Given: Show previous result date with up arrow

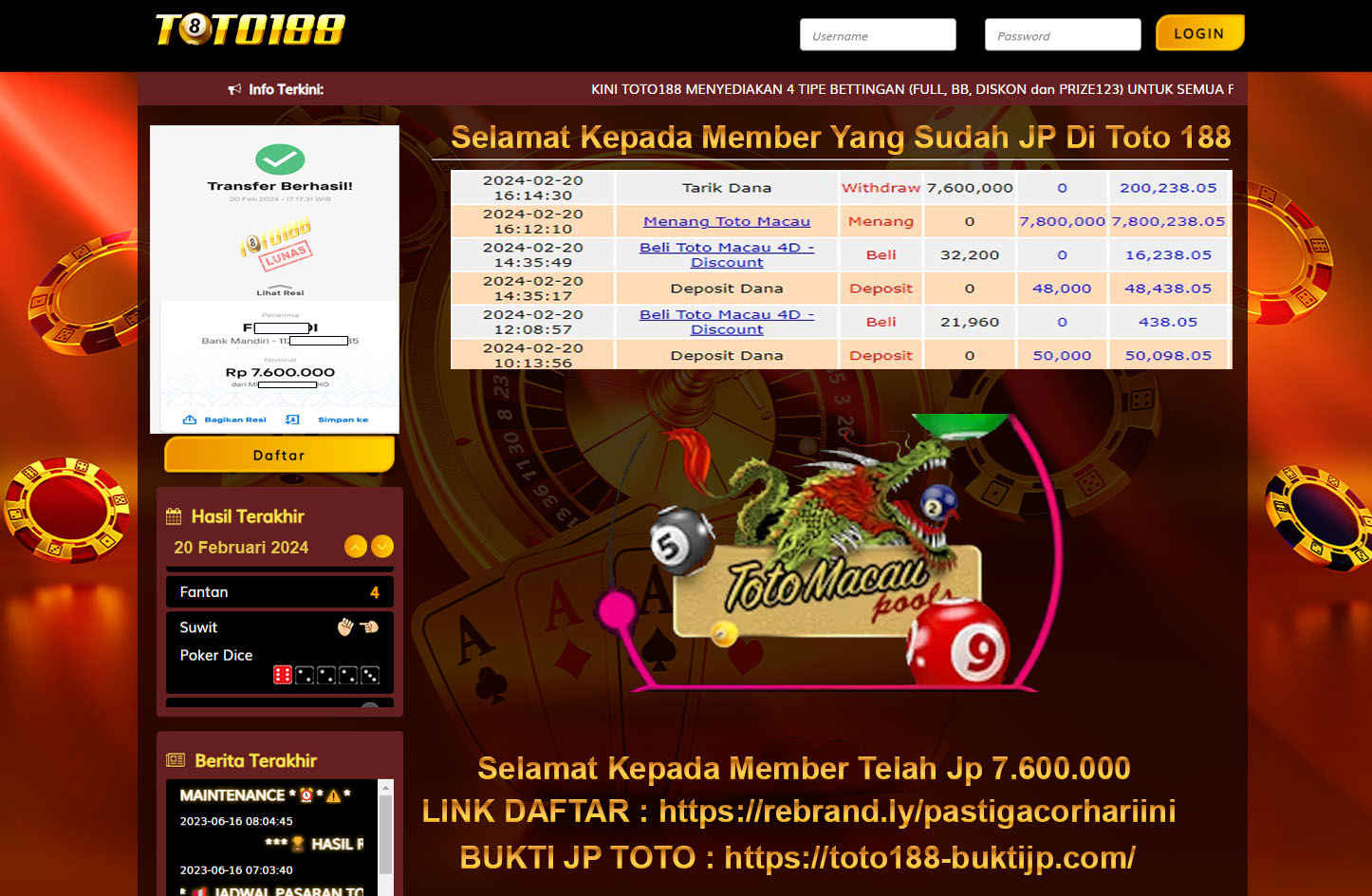Looking at the screenshot, I should tap(356, 547).
